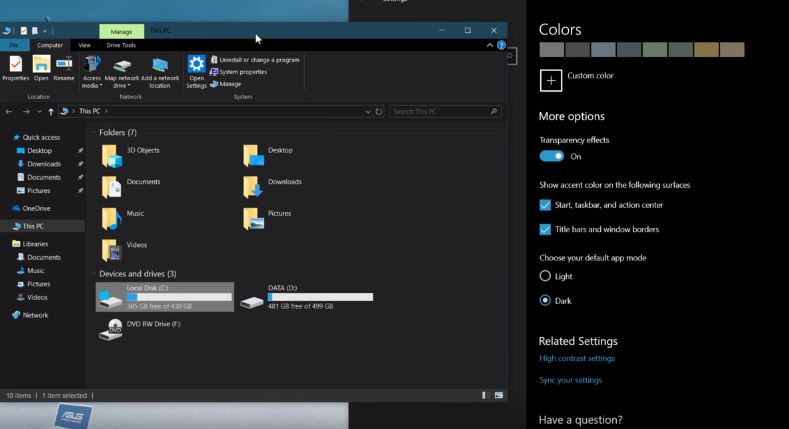Pick the steel blue-gray color swatch

click(x=603, y=50)
